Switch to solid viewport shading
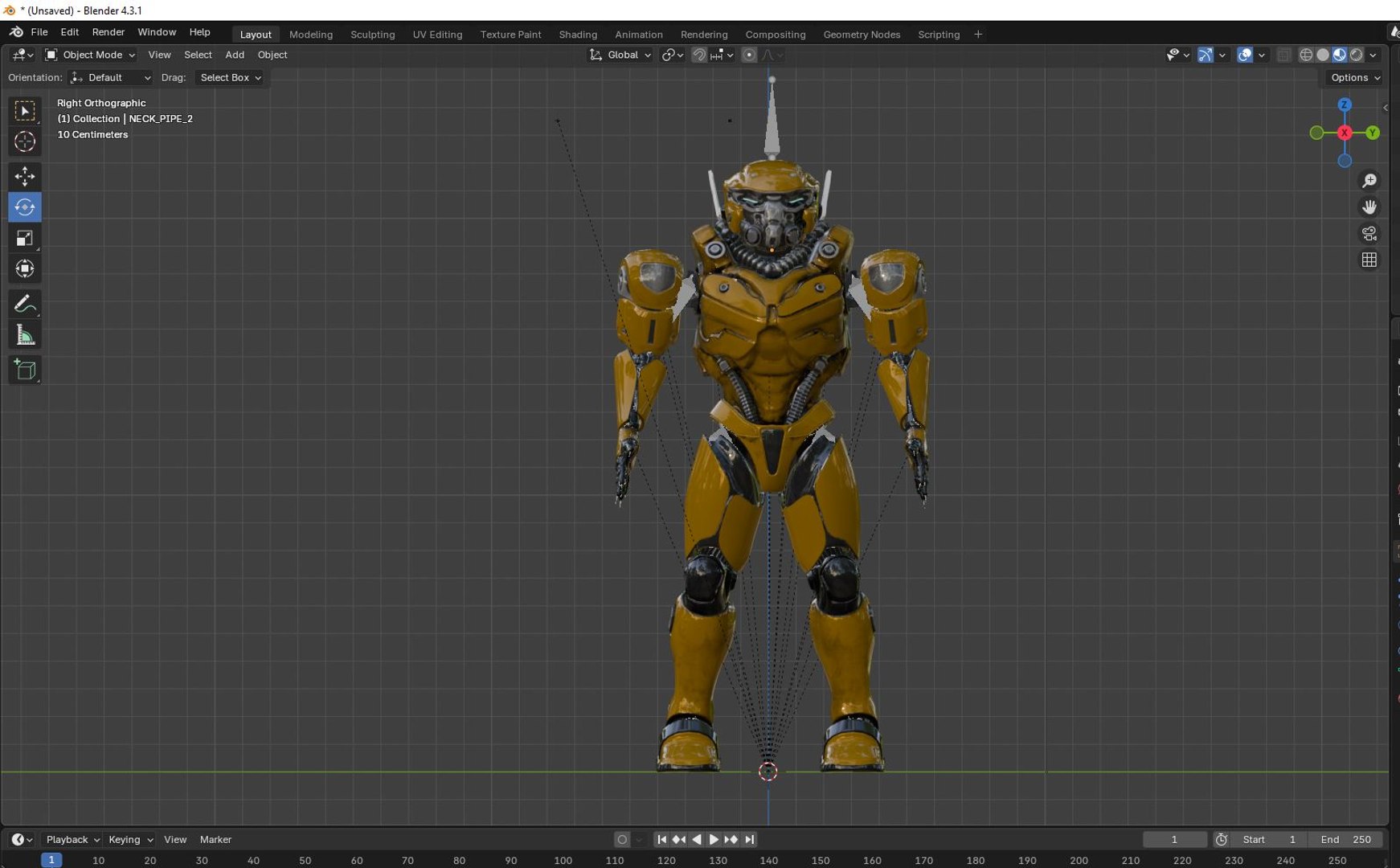 tap(1323, 55)
